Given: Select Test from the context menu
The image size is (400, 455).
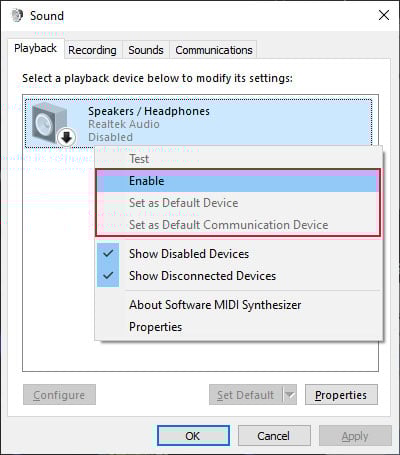Looking at the screenshot, I should pos(139,159).
